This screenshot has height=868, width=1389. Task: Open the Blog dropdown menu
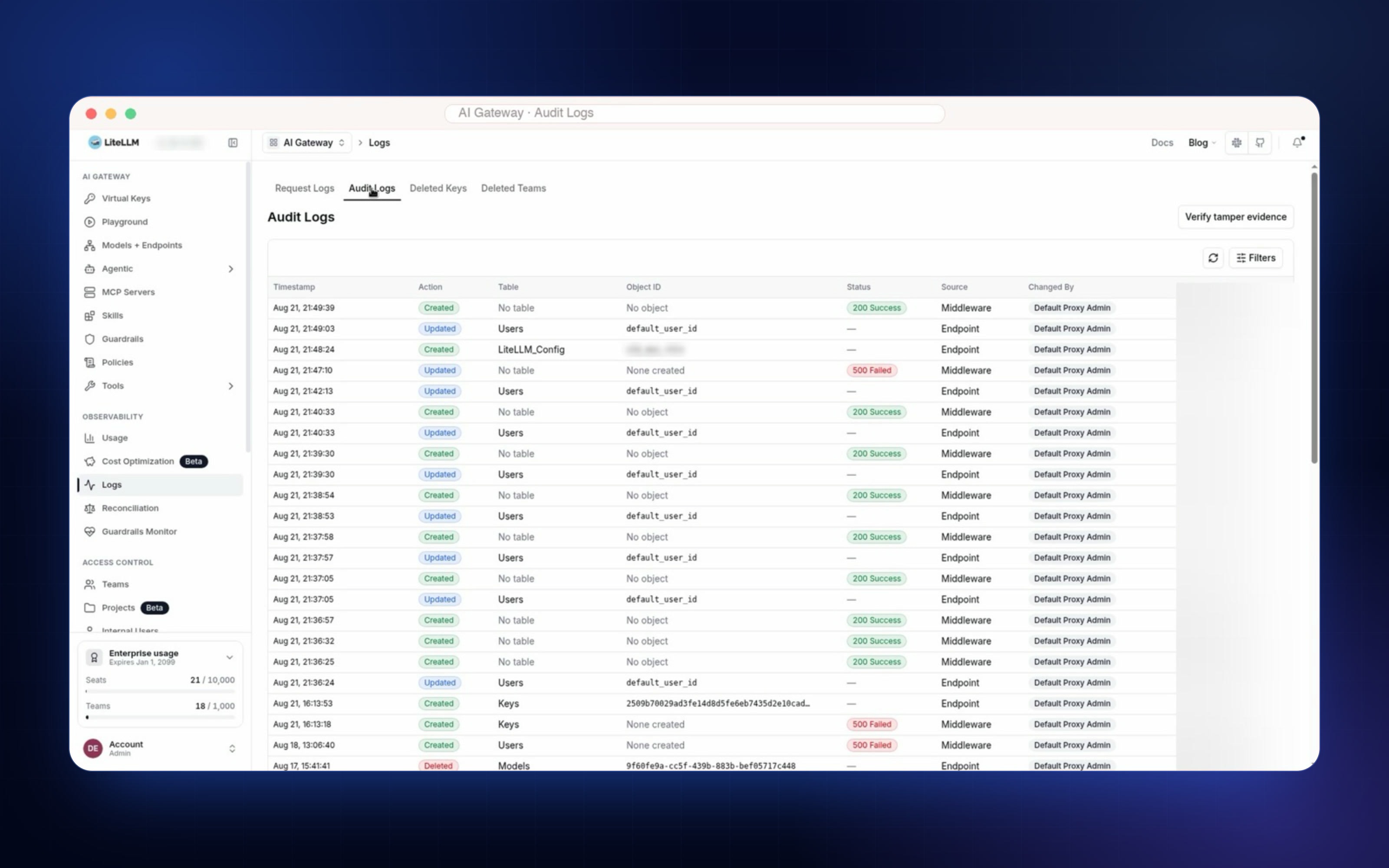1201,142
